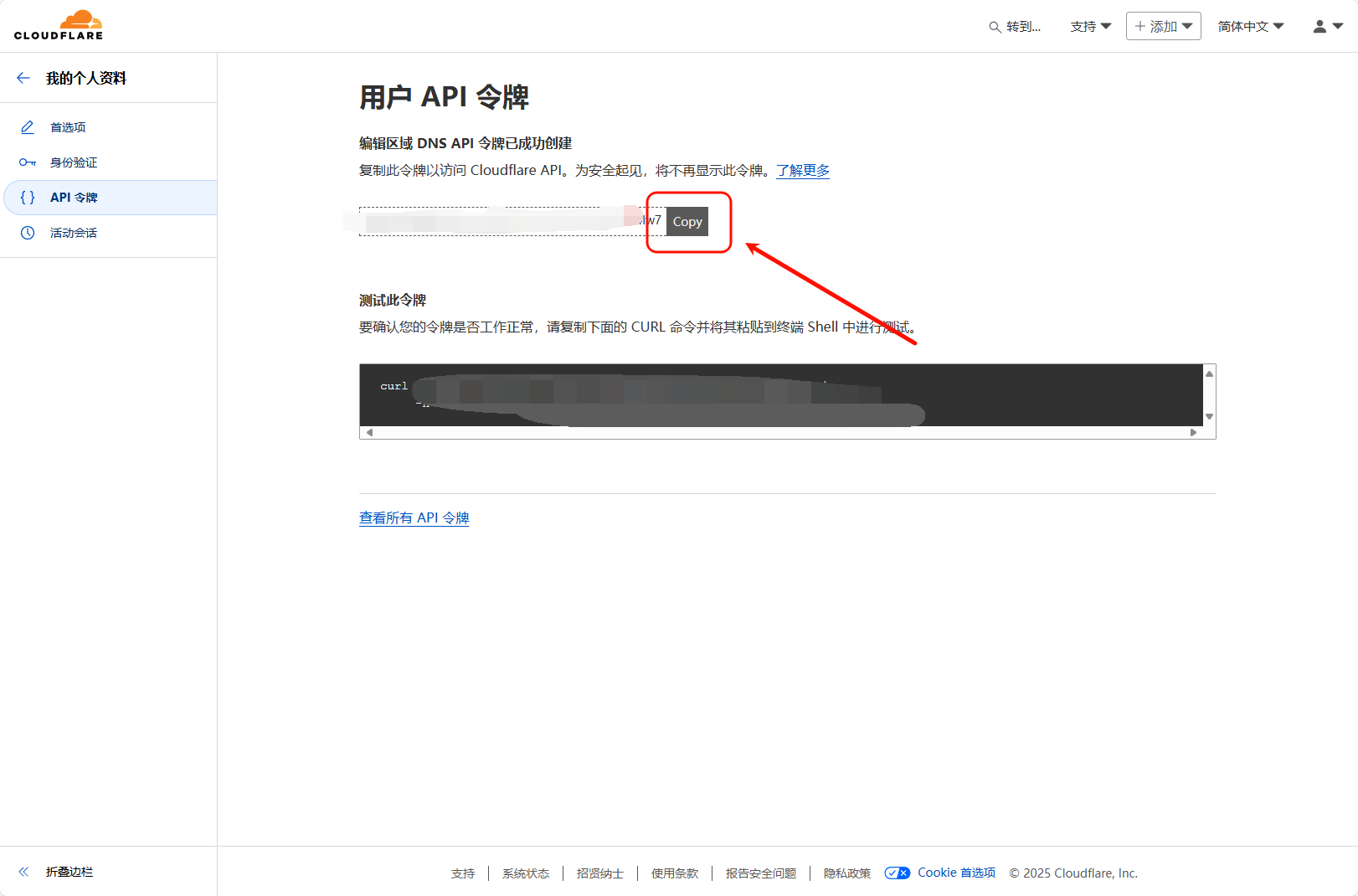Click the back arrow beside 我的个人资料
The width and height of the screenshot is (1358, 896).
(23, 78)
